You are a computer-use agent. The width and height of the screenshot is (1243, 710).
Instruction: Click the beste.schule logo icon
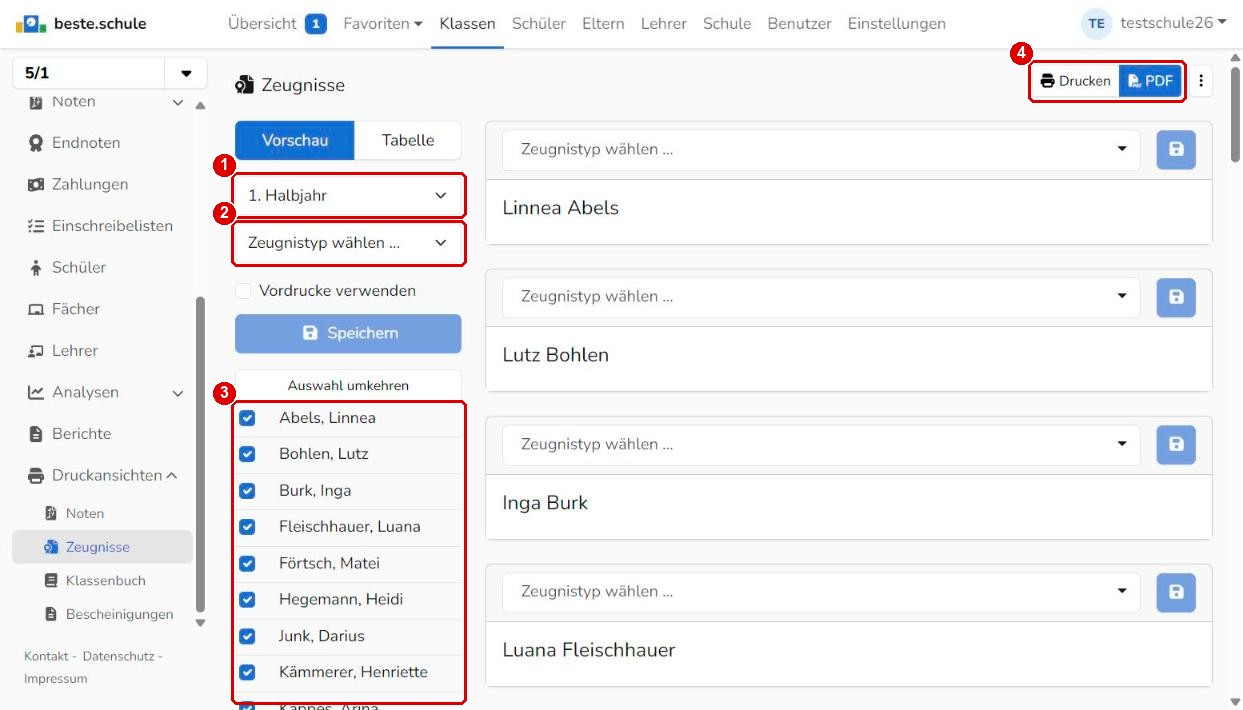32,23
